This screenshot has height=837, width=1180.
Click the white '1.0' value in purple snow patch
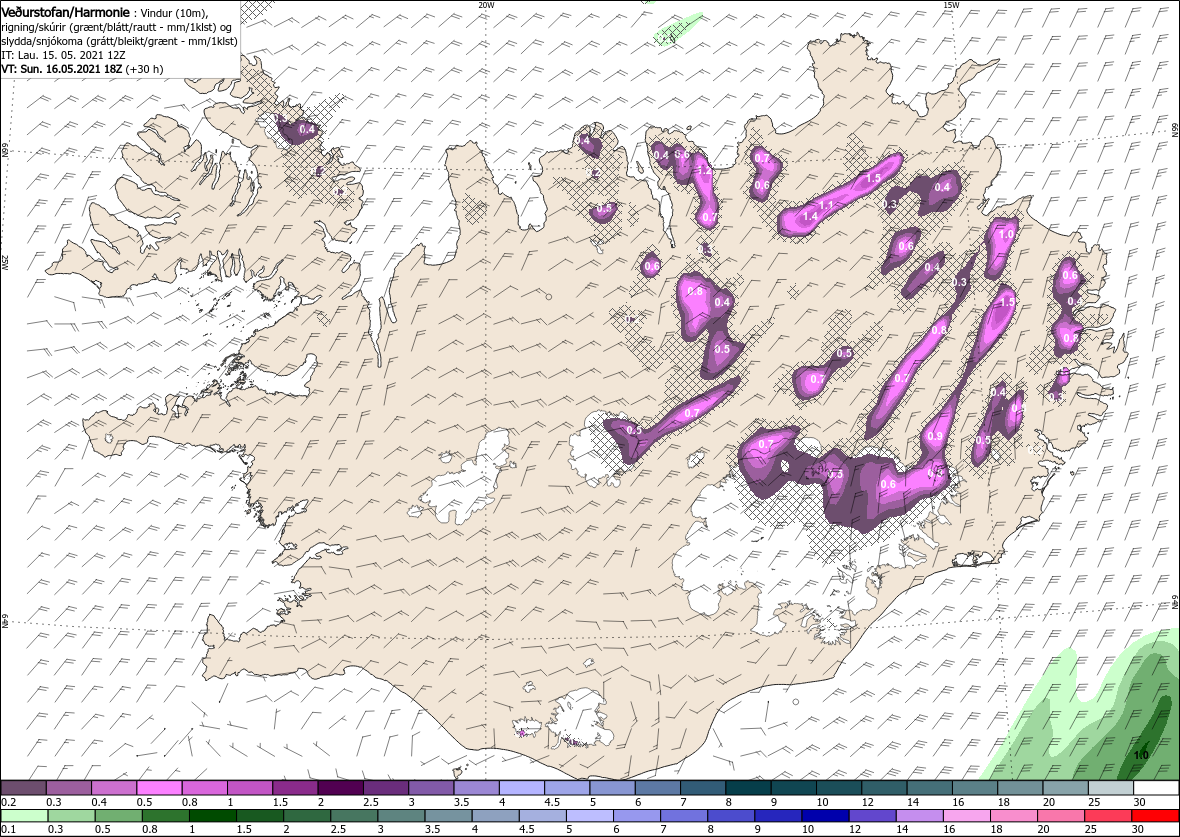click(x=1006, y=234)
